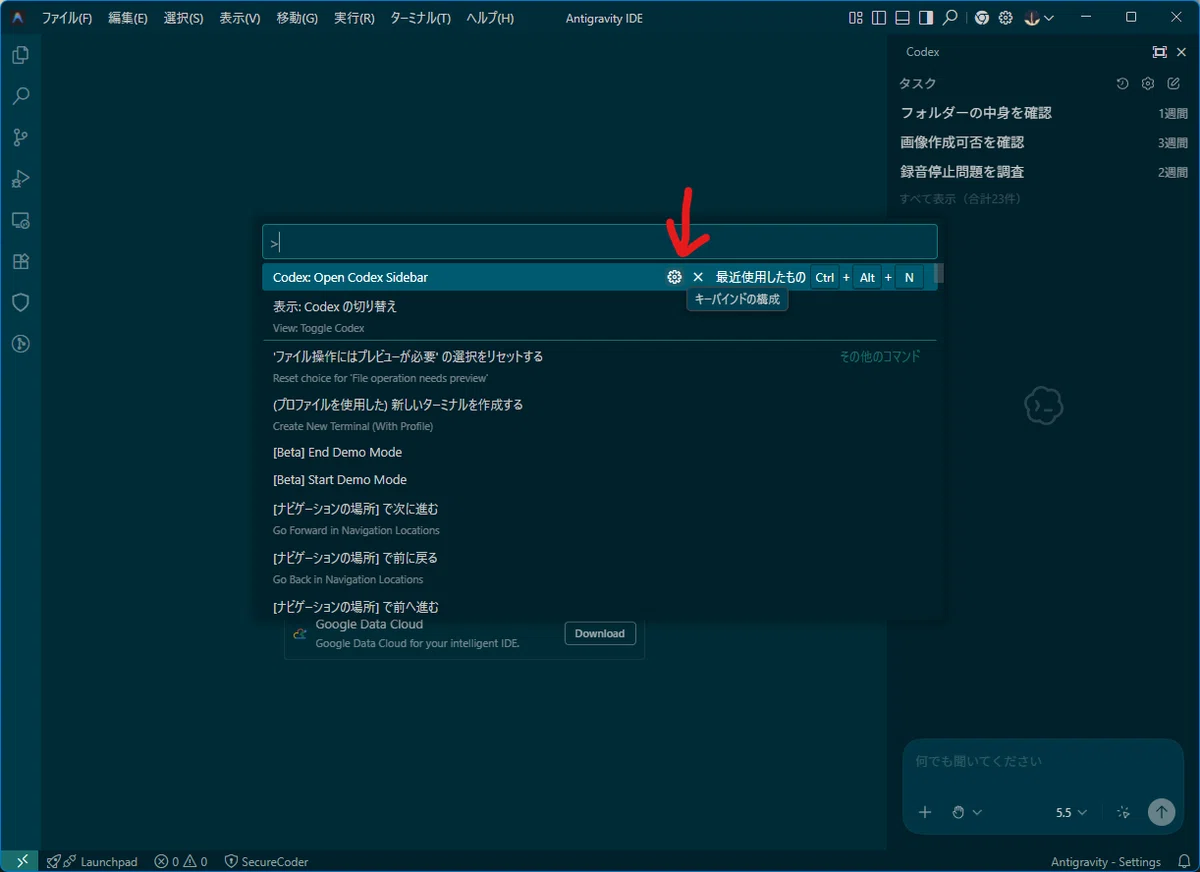Image resolution: width=1200 pixels, height=872 pixels.
Task: Open the Source Control view
Action: coord(20,138)
